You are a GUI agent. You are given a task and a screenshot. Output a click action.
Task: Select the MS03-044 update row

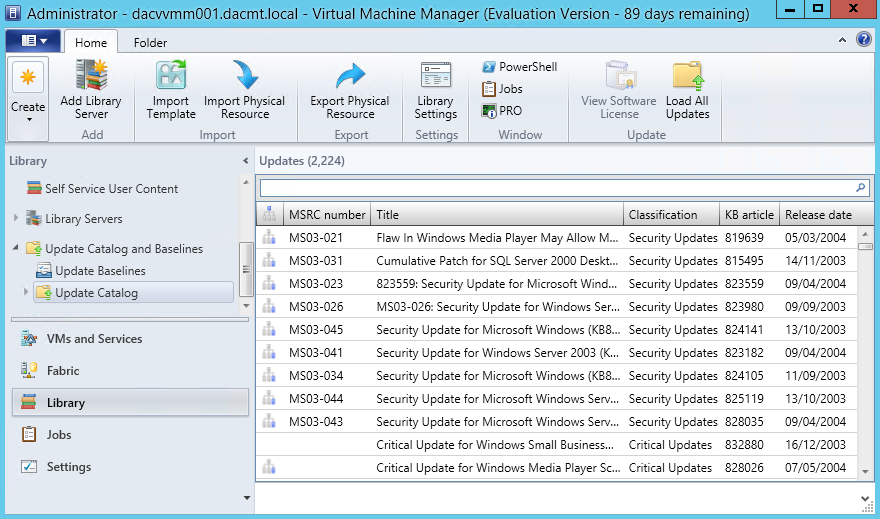click(x=557, y=399)
